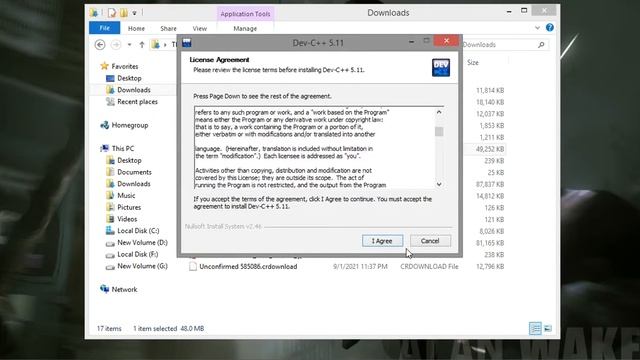
Task: Click the 9/1/2021 11:37 PM date cell
Action: (x=360, y=267)
